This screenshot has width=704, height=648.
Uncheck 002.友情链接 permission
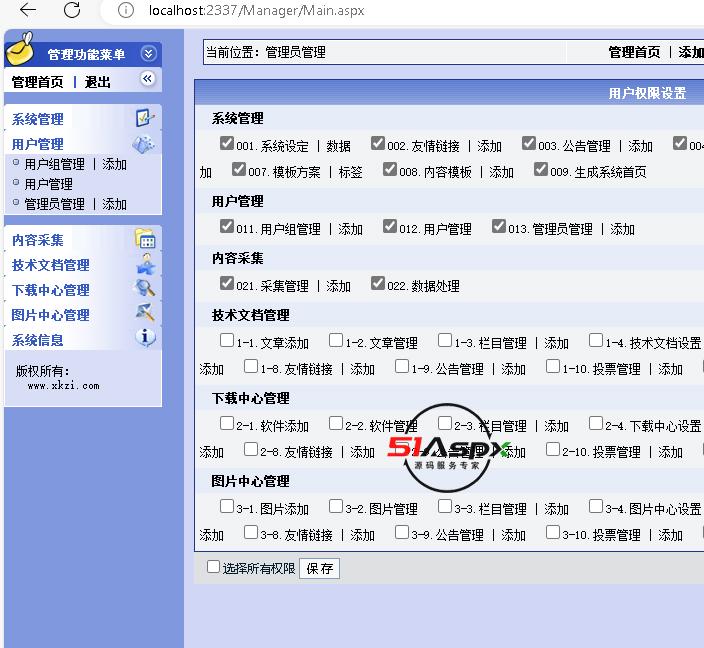[x=378, y=143]
